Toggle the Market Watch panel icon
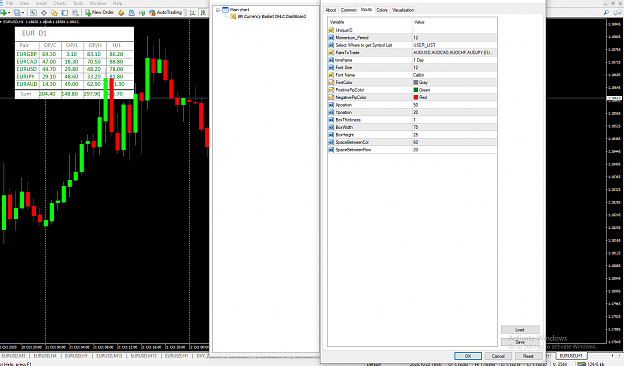Screen dimensions: 625x366 33,13
